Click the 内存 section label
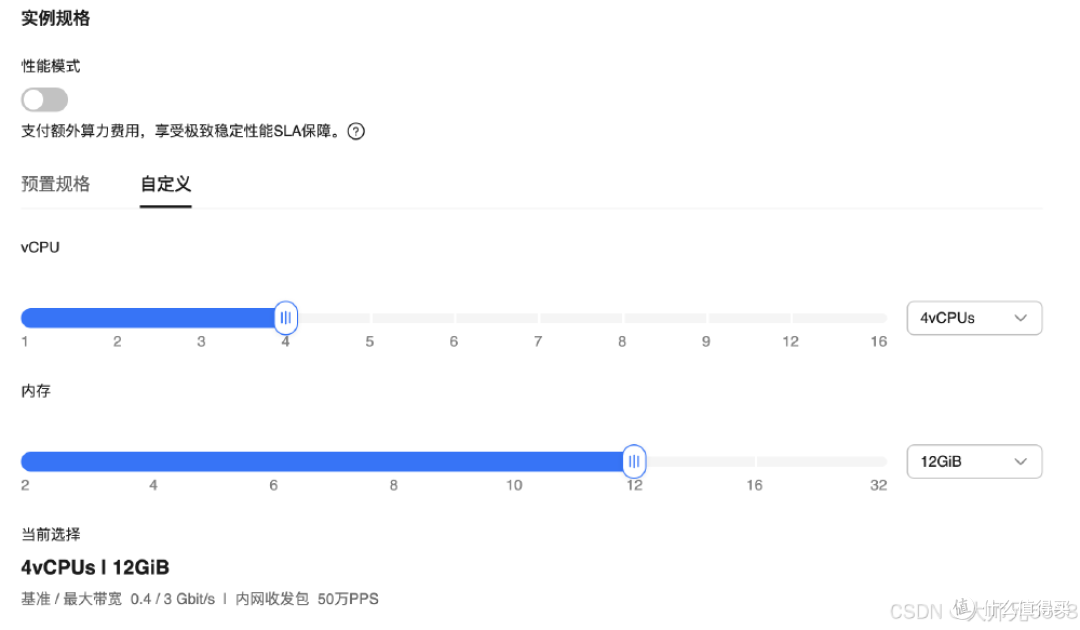 [x=36, y=391]
